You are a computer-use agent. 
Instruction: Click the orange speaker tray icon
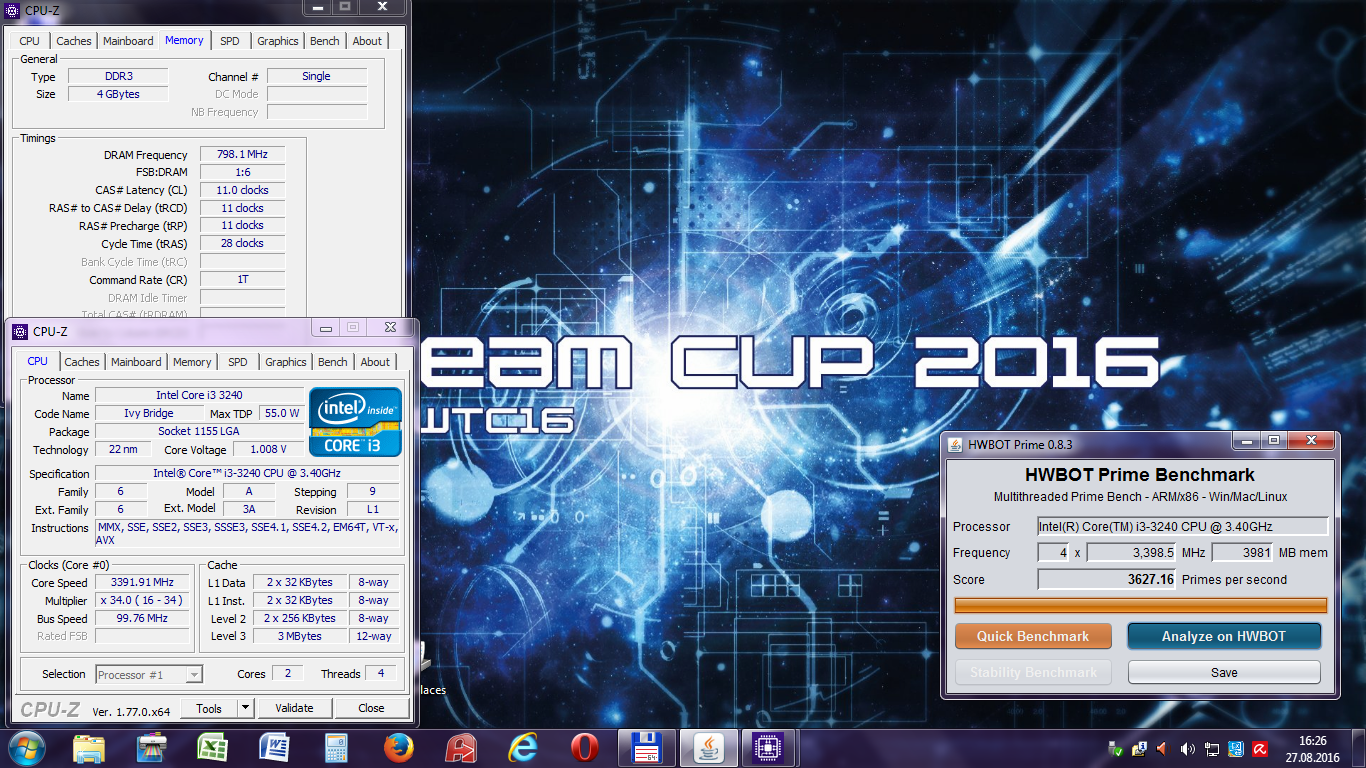[1162, 749]
